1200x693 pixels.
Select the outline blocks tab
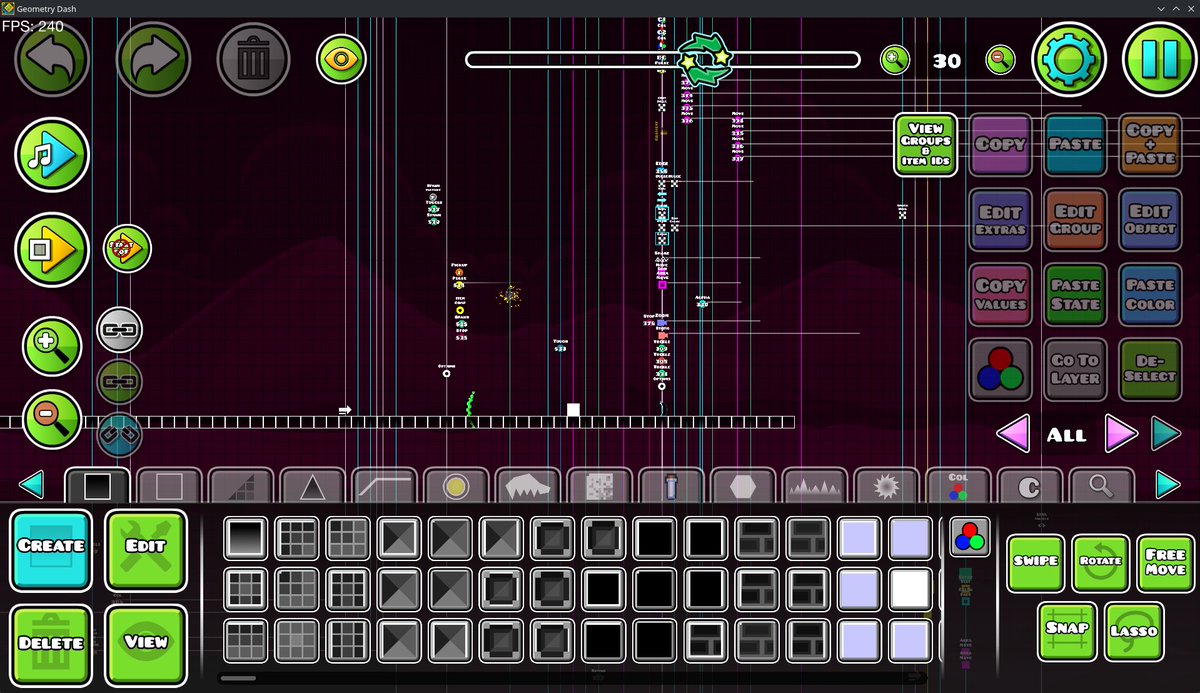click(x=169, y=486)
